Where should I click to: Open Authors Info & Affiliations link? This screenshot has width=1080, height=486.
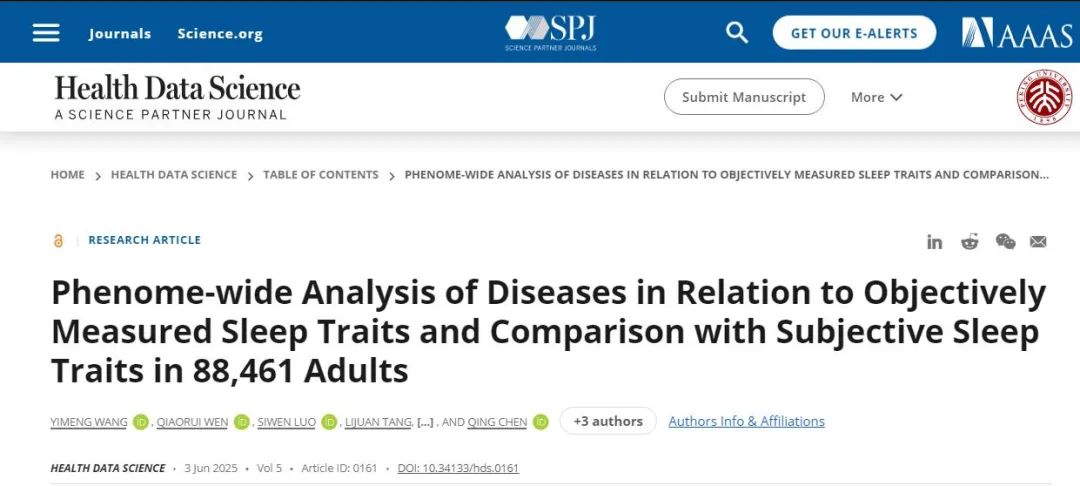pyautogui.click(x=746, y=421)
